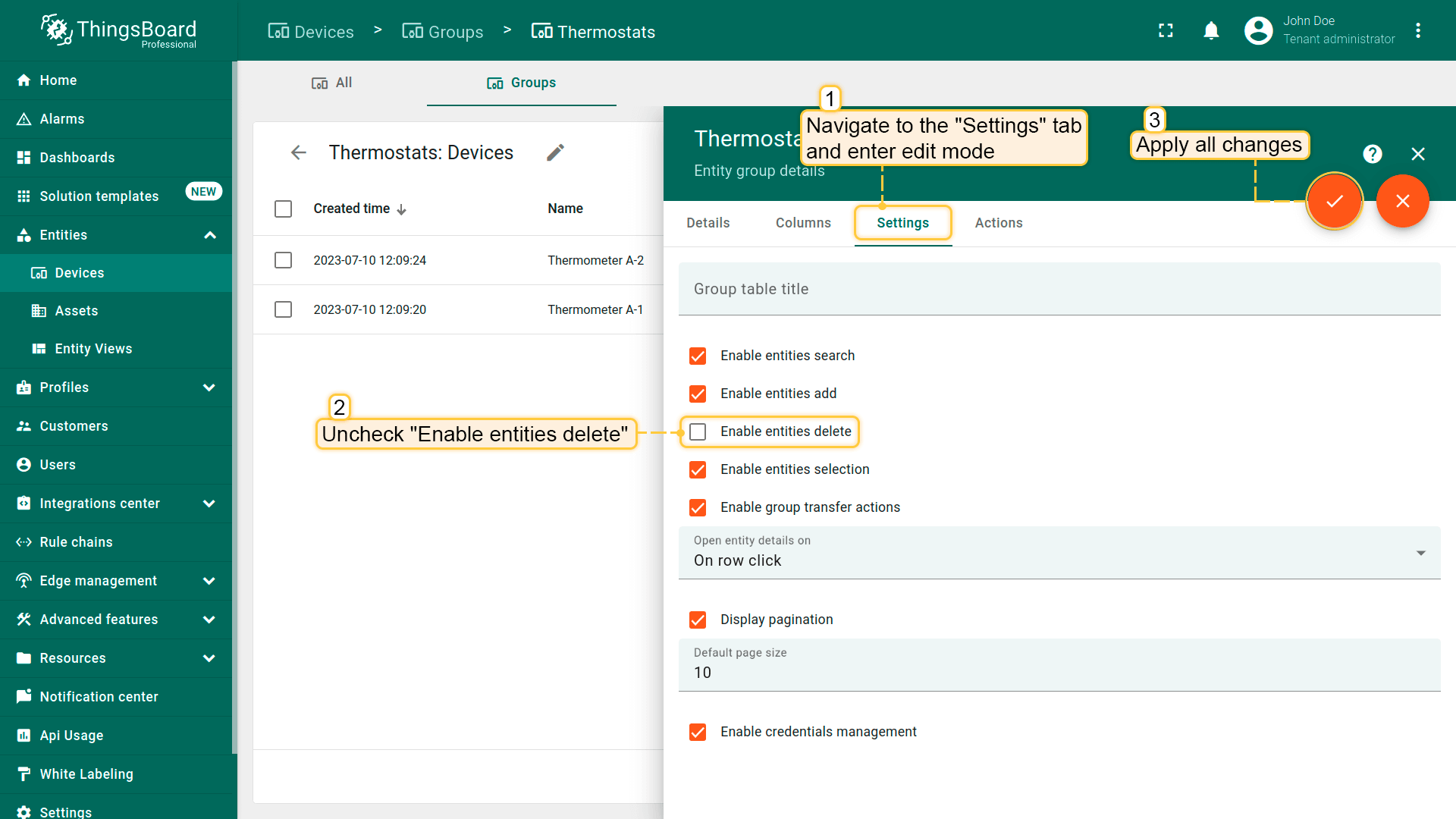Click the fullscreen toggle icon
The width and height of the screenshot is (1456, 819).
[x=1166, y=30]
